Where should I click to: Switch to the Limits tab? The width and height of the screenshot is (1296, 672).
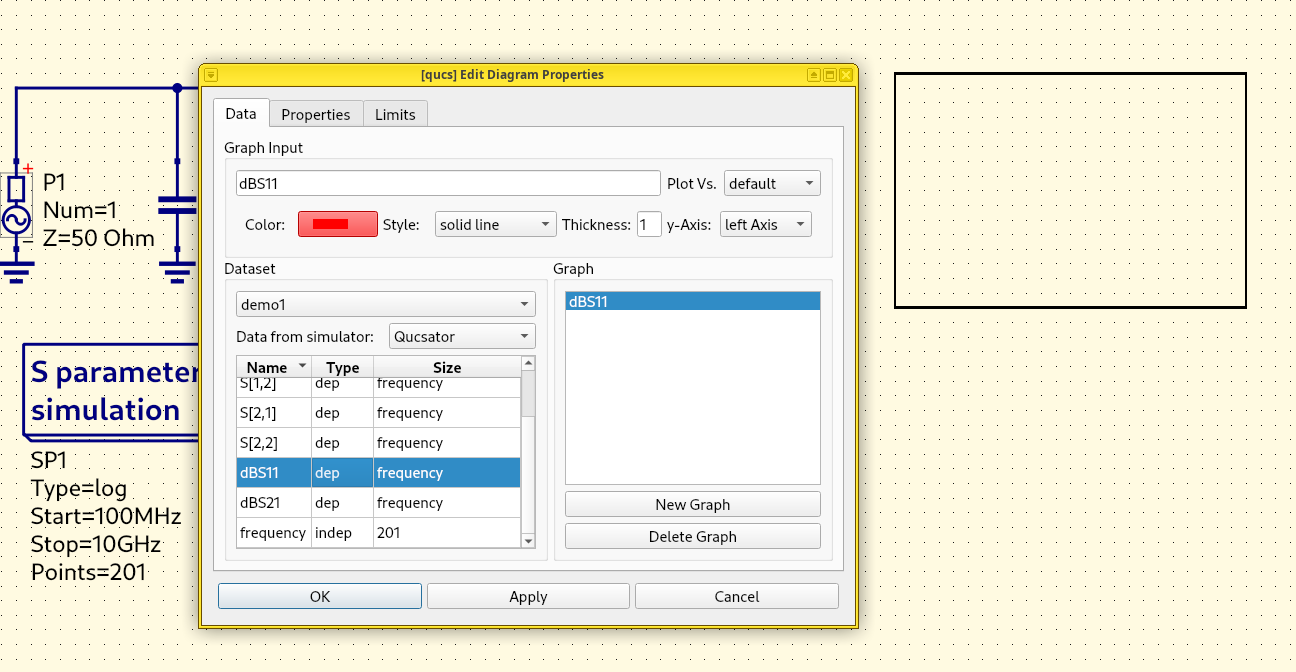[395, 114]
